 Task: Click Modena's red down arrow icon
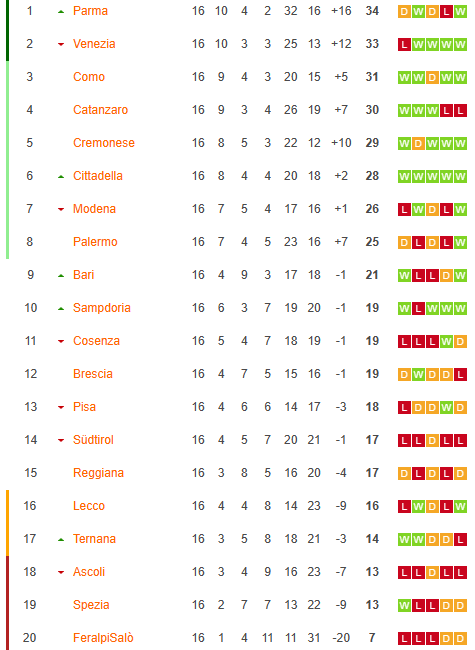[61, 209]
